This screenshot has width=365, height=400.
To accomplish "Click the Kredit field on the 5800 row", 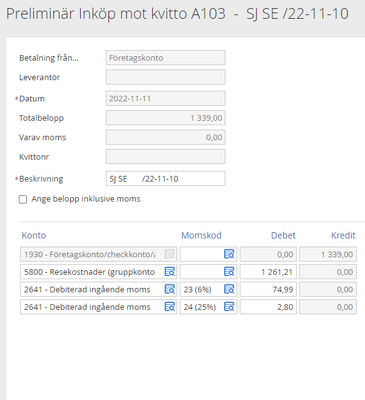I will [x=328, y=272].
